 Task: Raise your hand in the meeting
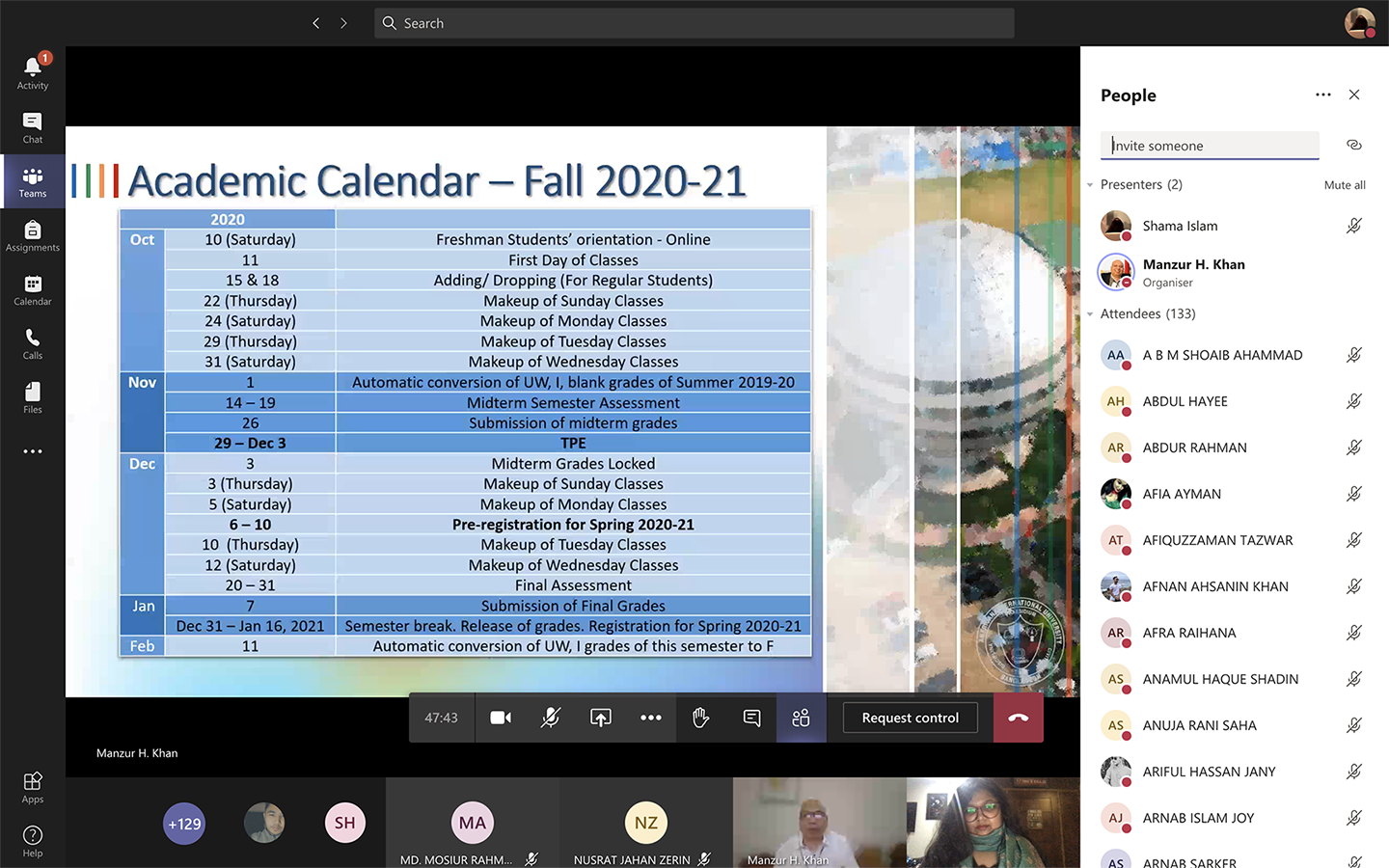click(x=701, y=718)
